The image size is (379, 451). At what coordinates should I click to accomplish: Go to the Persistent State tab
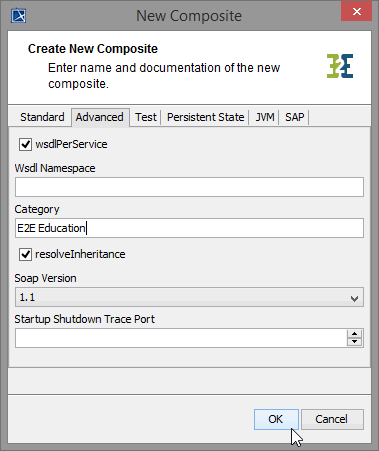point(205,117)
